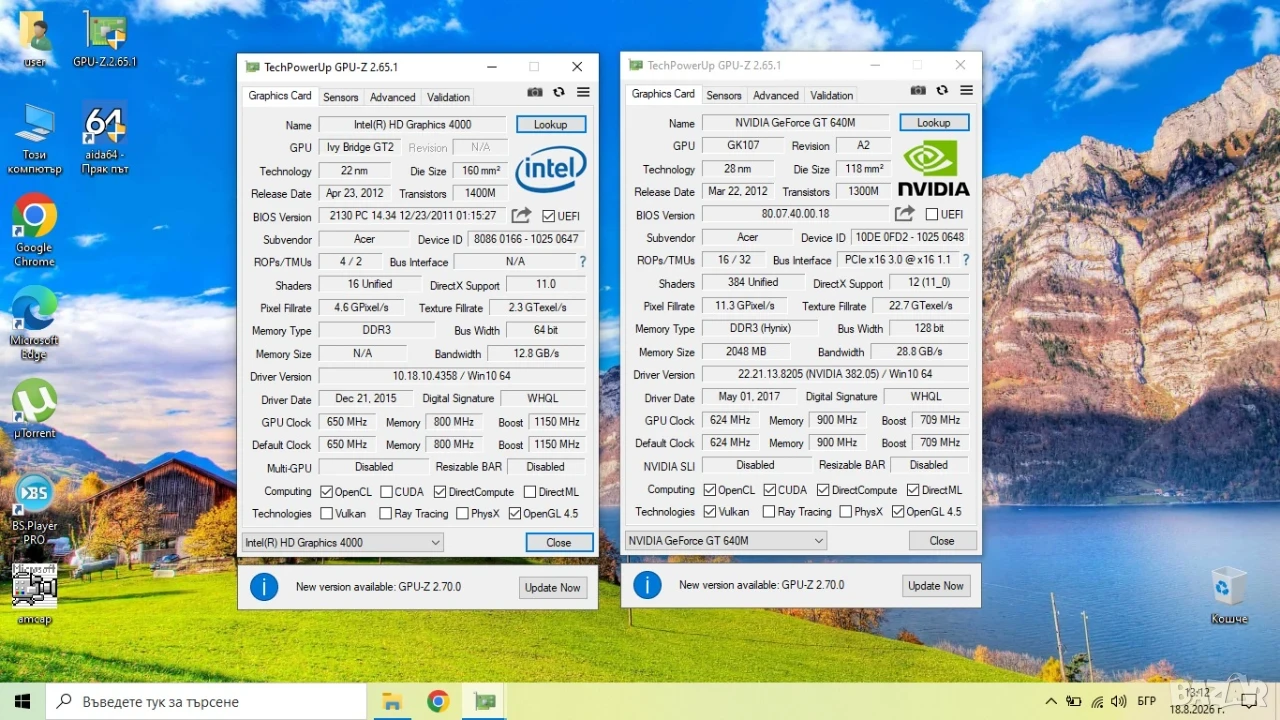Viewport: 1280px width, 720px height.
Task: Click the GPU-Z taskbar icon
Action: coord(485,701)
